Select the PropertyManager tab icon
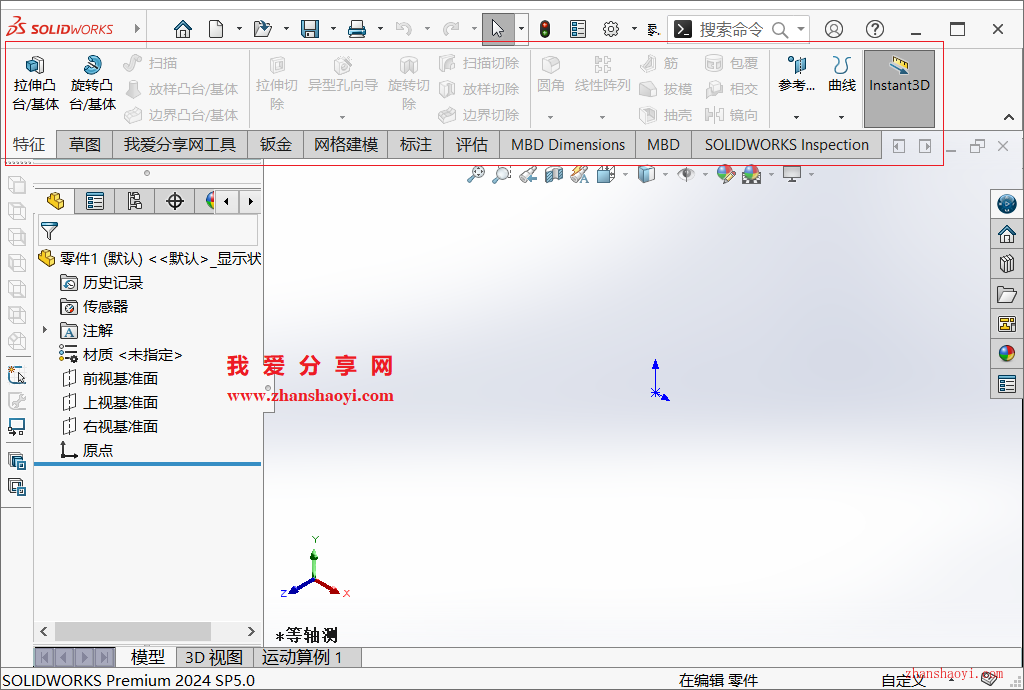The width and height of the screenshot is (1024, 690). click(x=95, y=201)
